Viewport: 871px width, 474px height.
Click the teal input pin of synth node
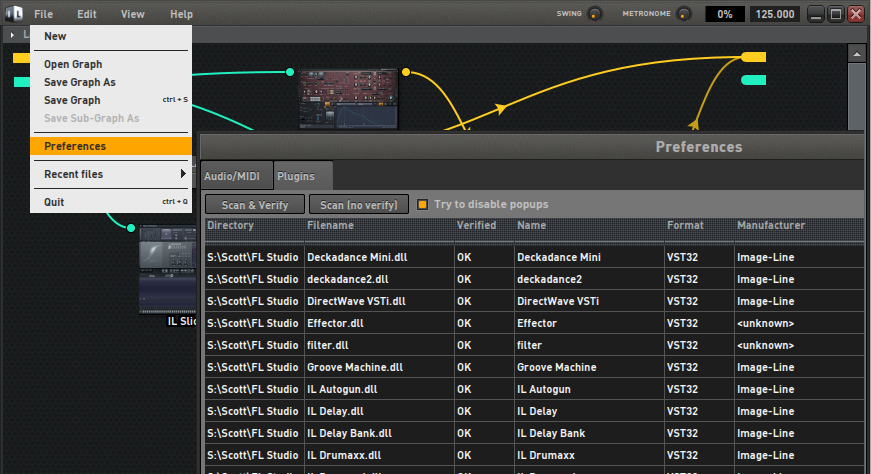[x=289, y=72]
